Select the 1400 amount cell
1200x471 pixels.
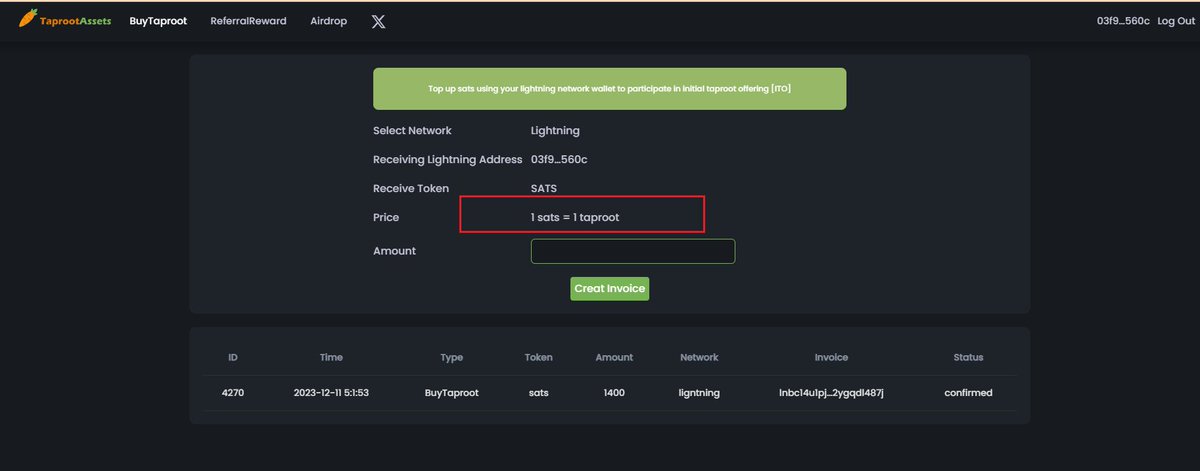click(614, 393)
